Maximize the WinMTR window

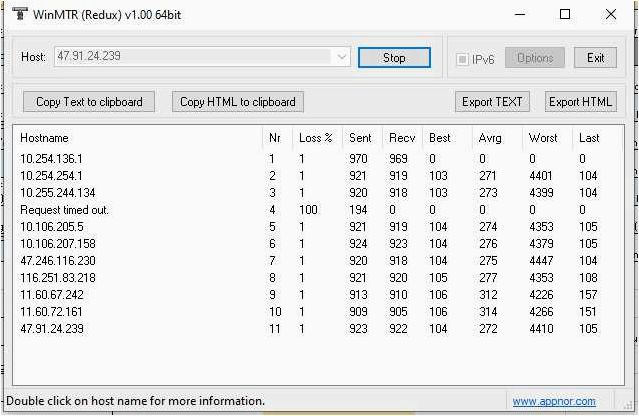(x=565, y=14)
